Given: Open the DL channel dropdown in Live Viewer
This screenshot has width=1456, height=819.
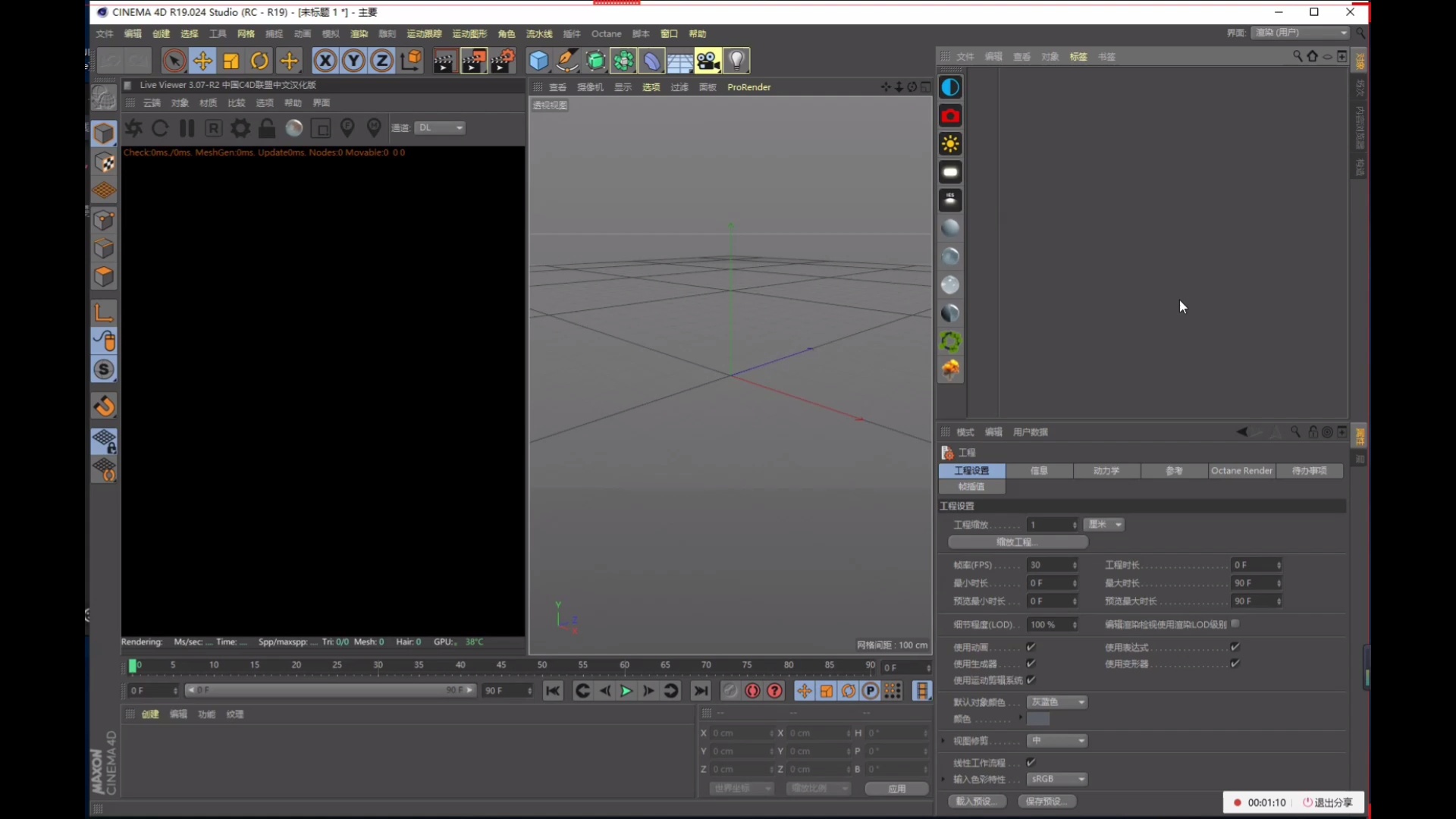Looking at the screenshot, I should [440, 127].
